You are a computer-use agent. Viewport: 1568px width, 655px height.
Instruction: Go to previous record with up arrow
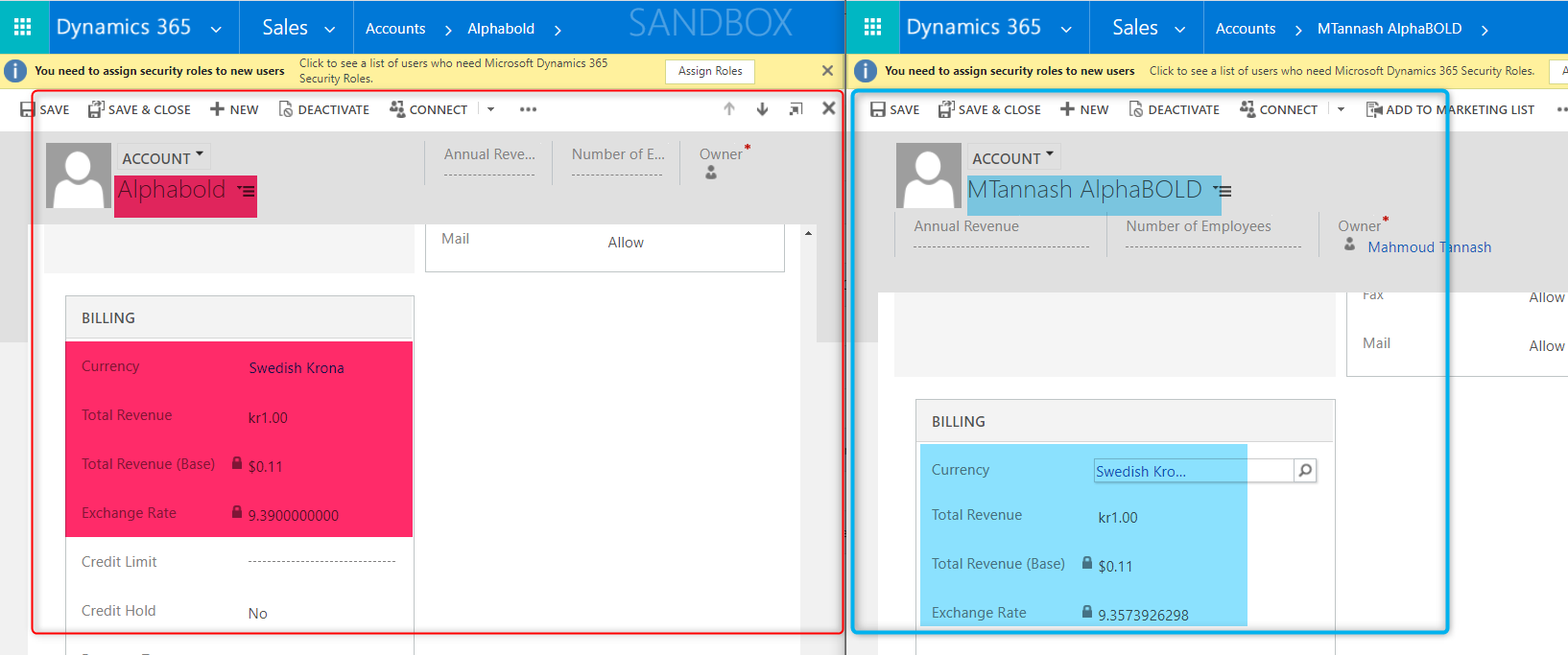pyautogui.click(x=729, y=109)
